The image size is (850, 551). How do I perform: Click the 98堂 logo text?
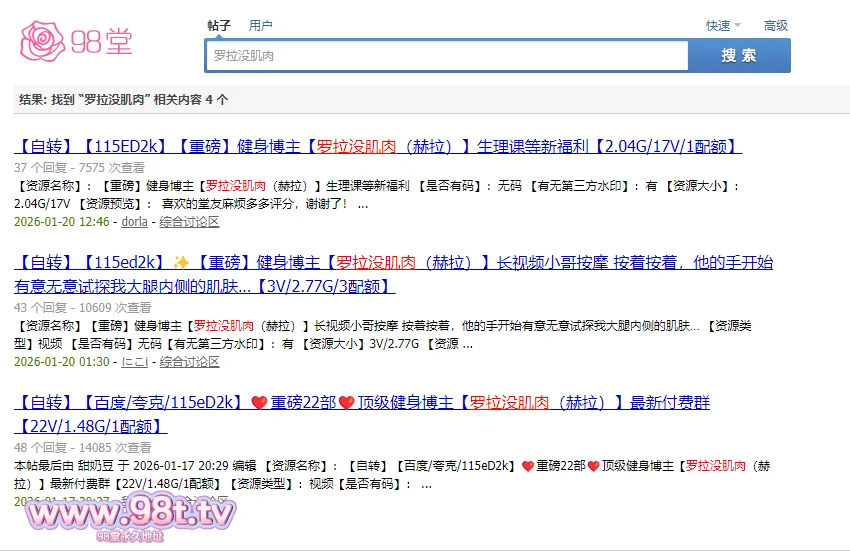pos(101,41)
